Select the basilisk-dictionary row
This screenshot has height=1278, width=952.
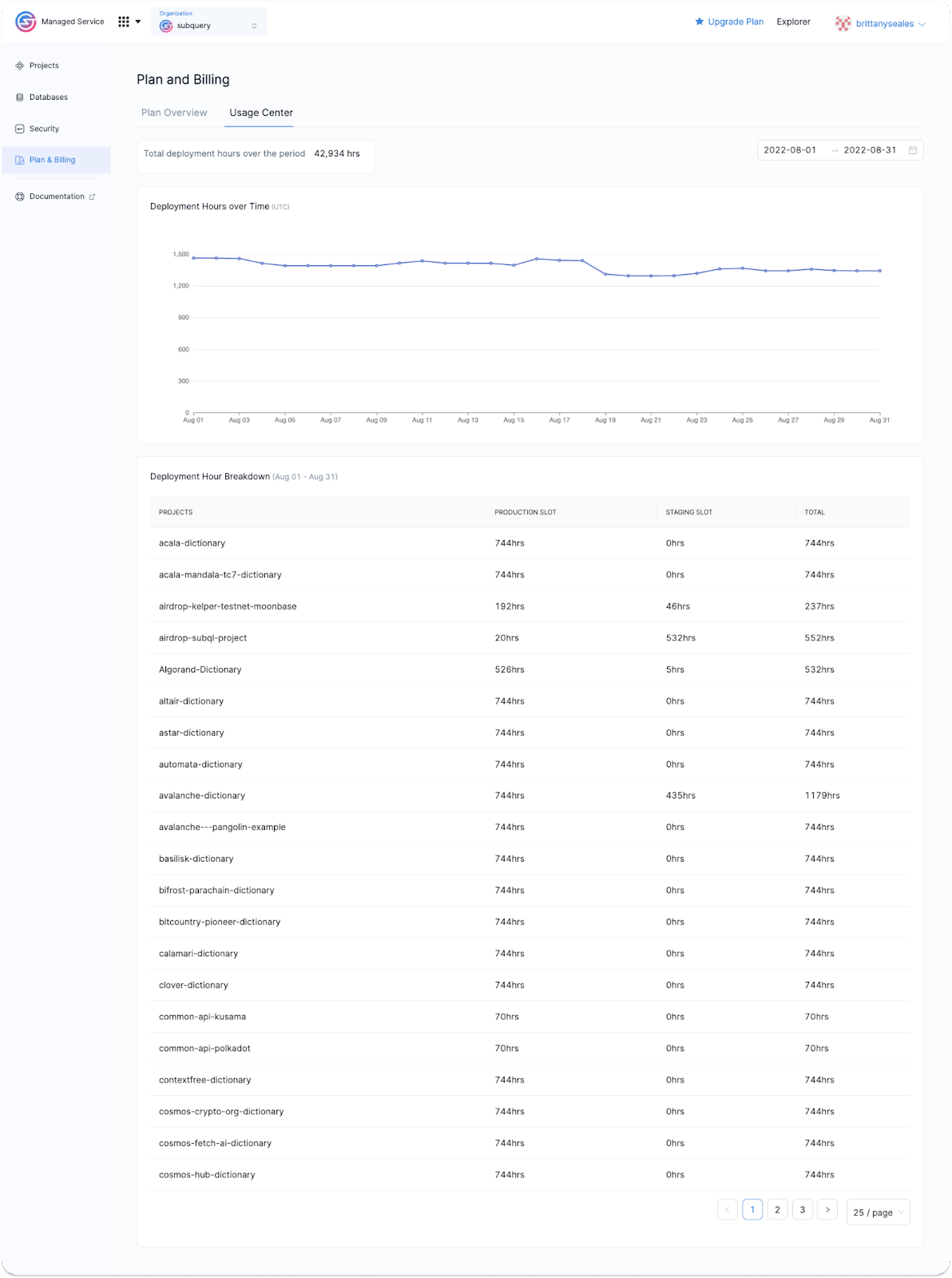coord(530,859)
